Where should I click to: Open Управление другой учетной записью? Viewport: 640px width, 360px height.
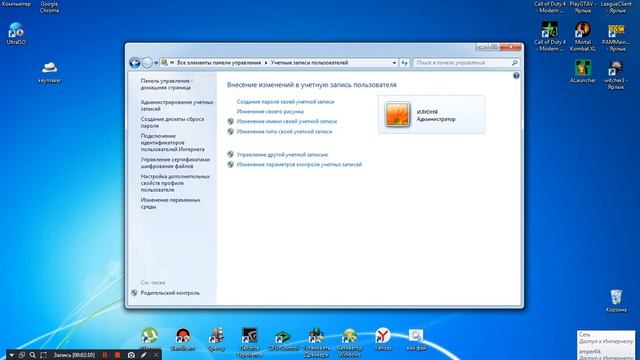[x=282, y=155]
